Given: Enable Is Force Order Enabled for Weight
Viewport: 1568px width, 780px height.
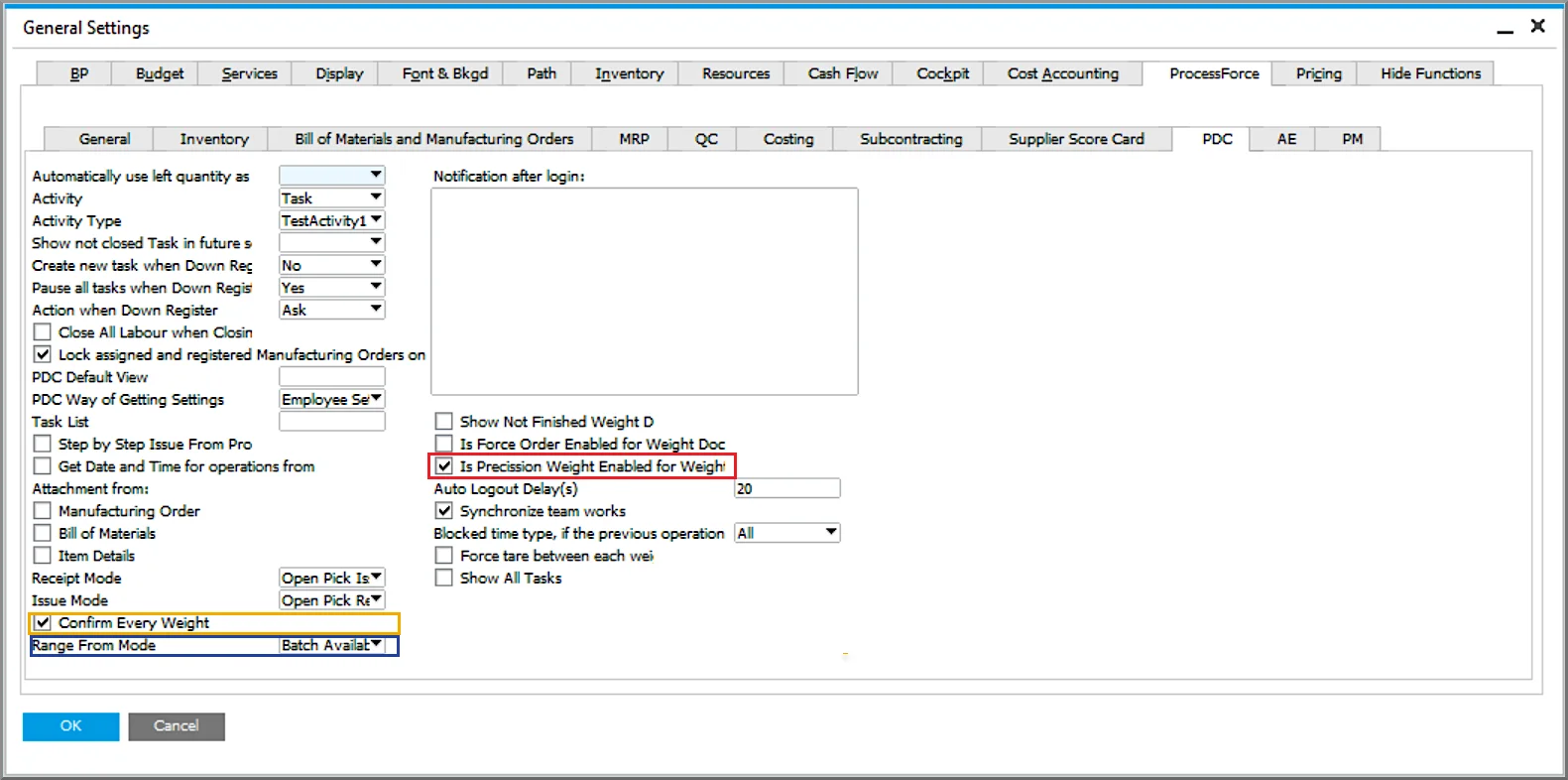Looking at the screenshot, I should tap(444, 444).
